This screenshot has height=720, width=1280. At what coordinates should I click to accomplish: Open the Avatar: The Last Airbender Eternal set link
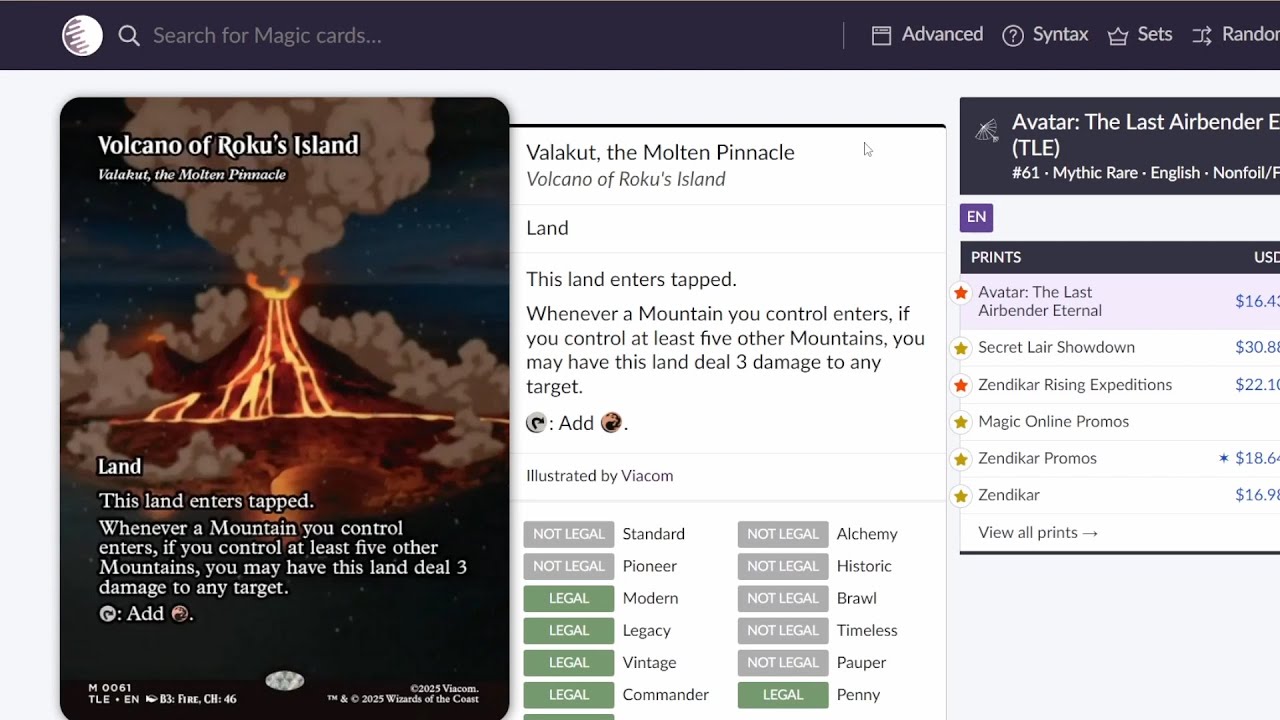tap(1146, 135)
